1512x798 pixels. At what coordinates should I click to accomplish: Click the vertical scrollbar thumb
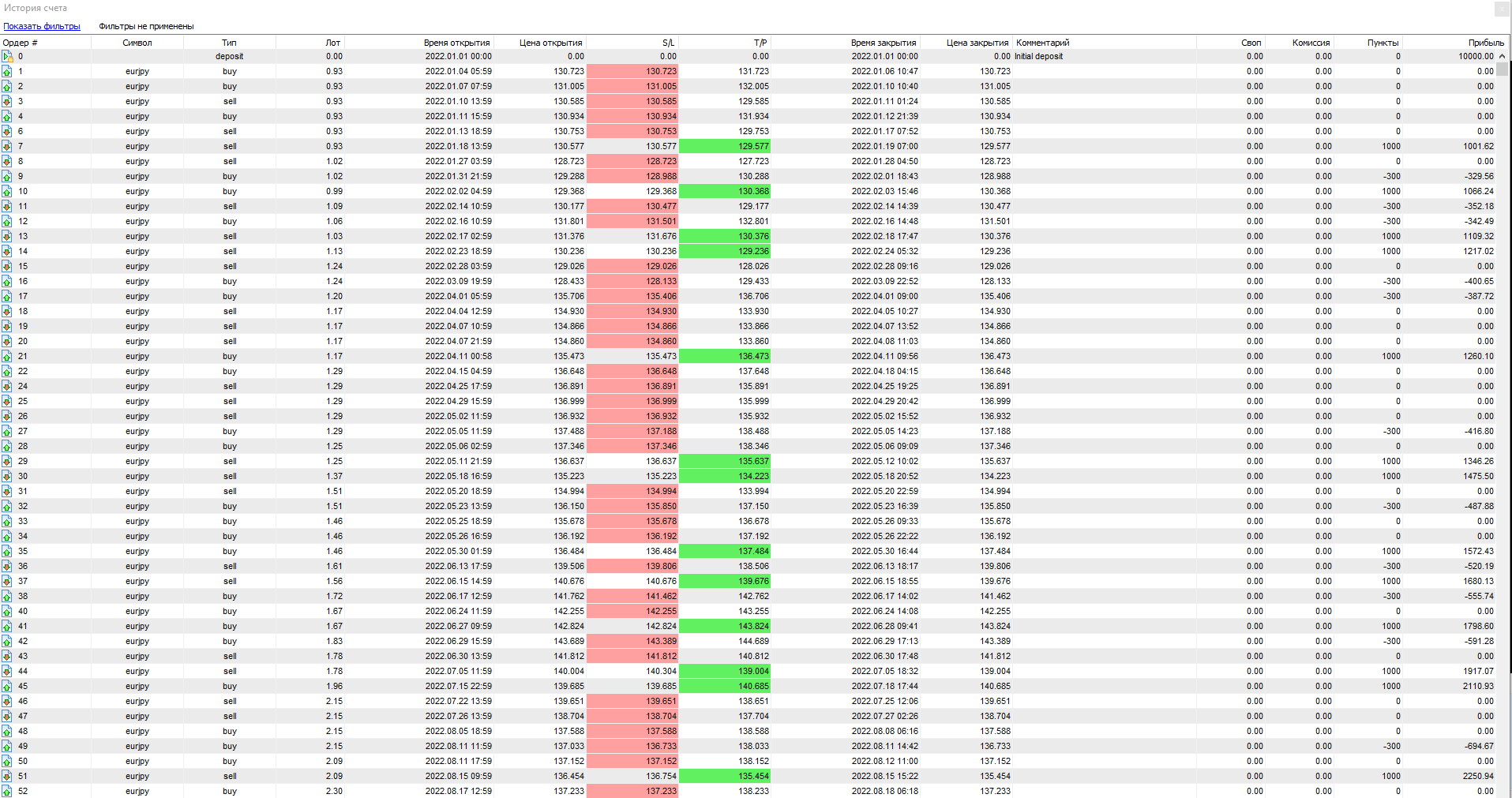tap(1502, 69)
